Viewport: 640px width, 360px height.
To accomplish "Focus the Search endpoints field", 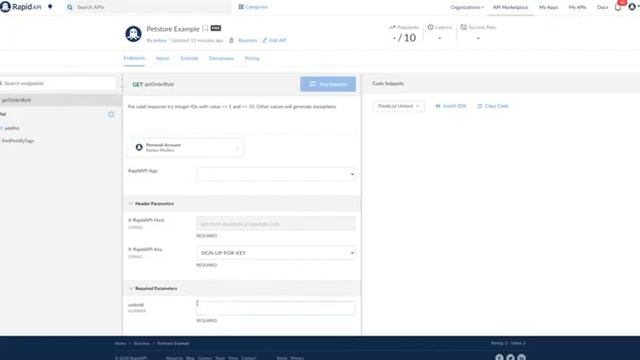I will click(58, 83).
